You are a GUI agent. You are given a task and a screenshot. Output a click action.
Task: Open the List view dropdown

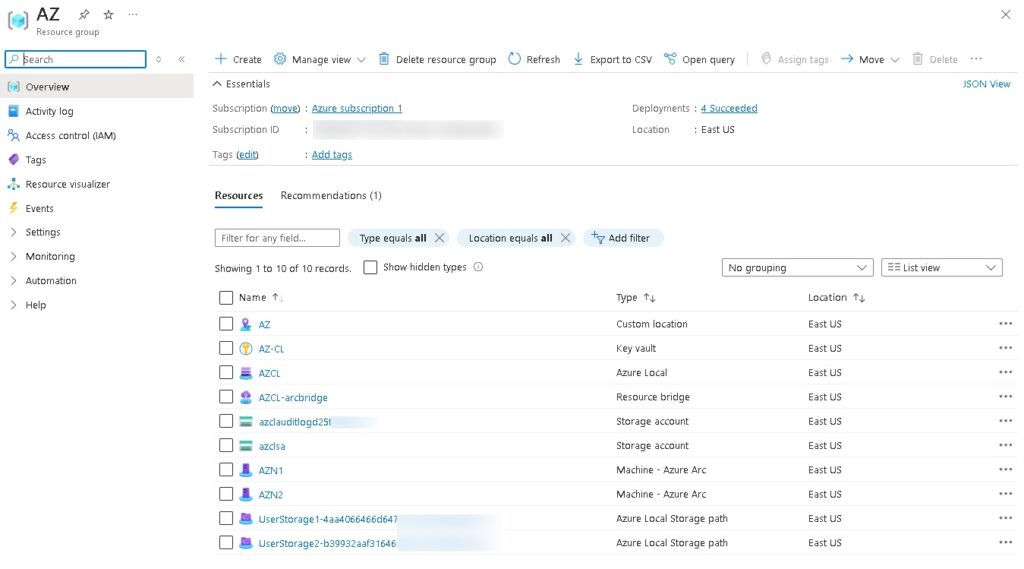(942, 267)
